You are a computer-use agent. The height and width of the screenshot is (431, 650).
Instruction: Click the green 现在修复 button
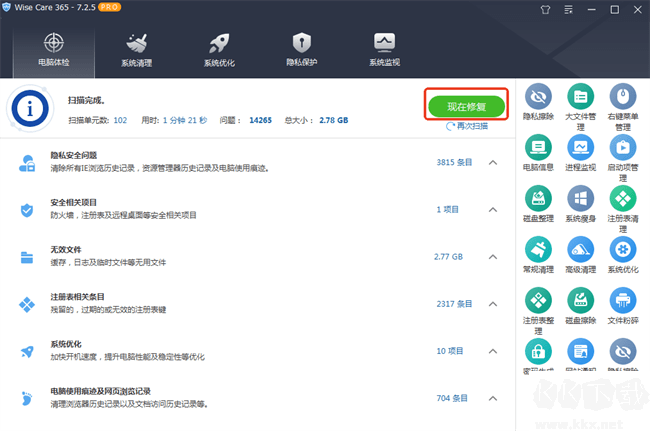coord(466,105)
